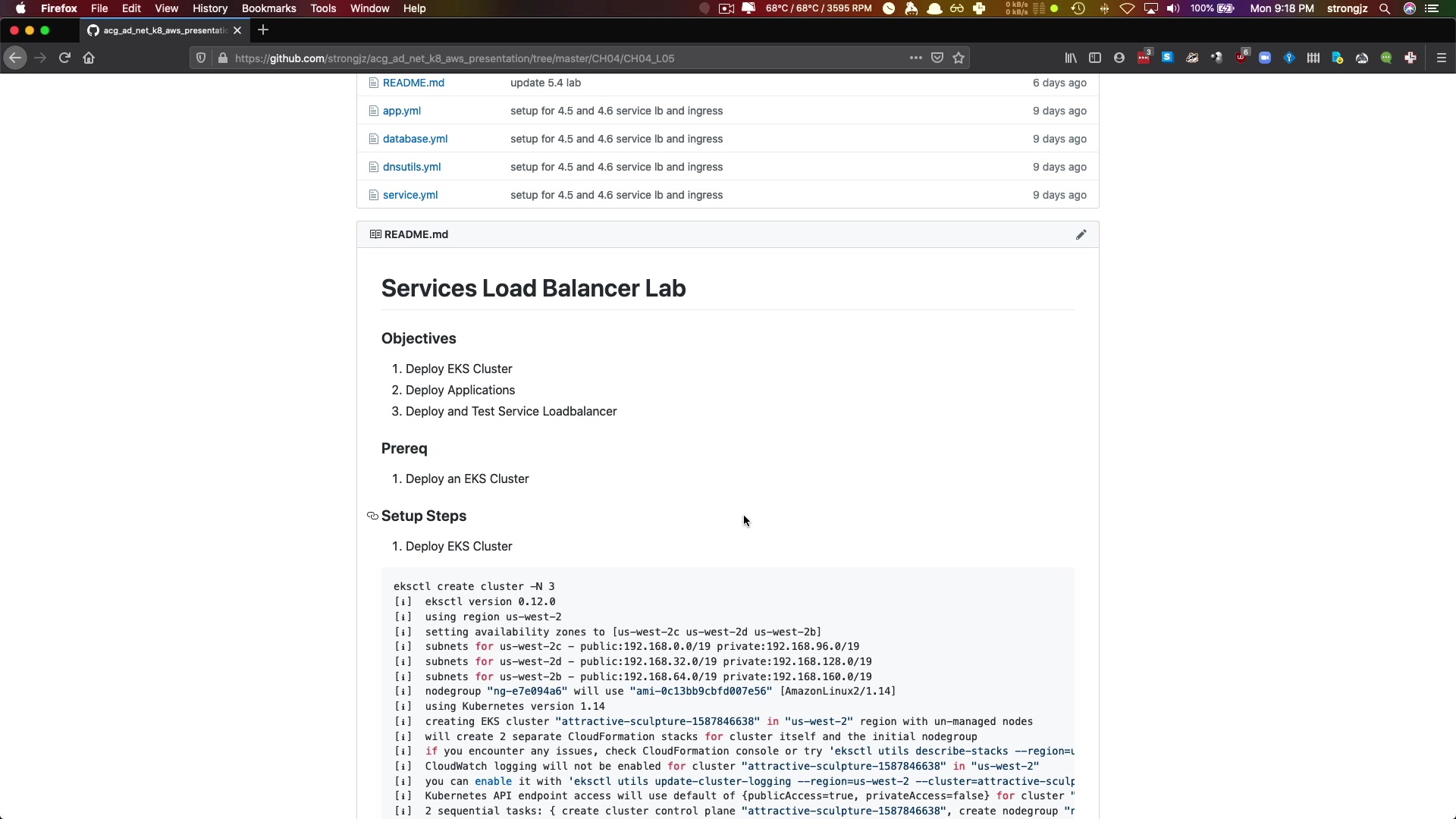The image size is (1456, 819).
Task: Open the Firefox account icon
Action: click(x=1119, y=58)
